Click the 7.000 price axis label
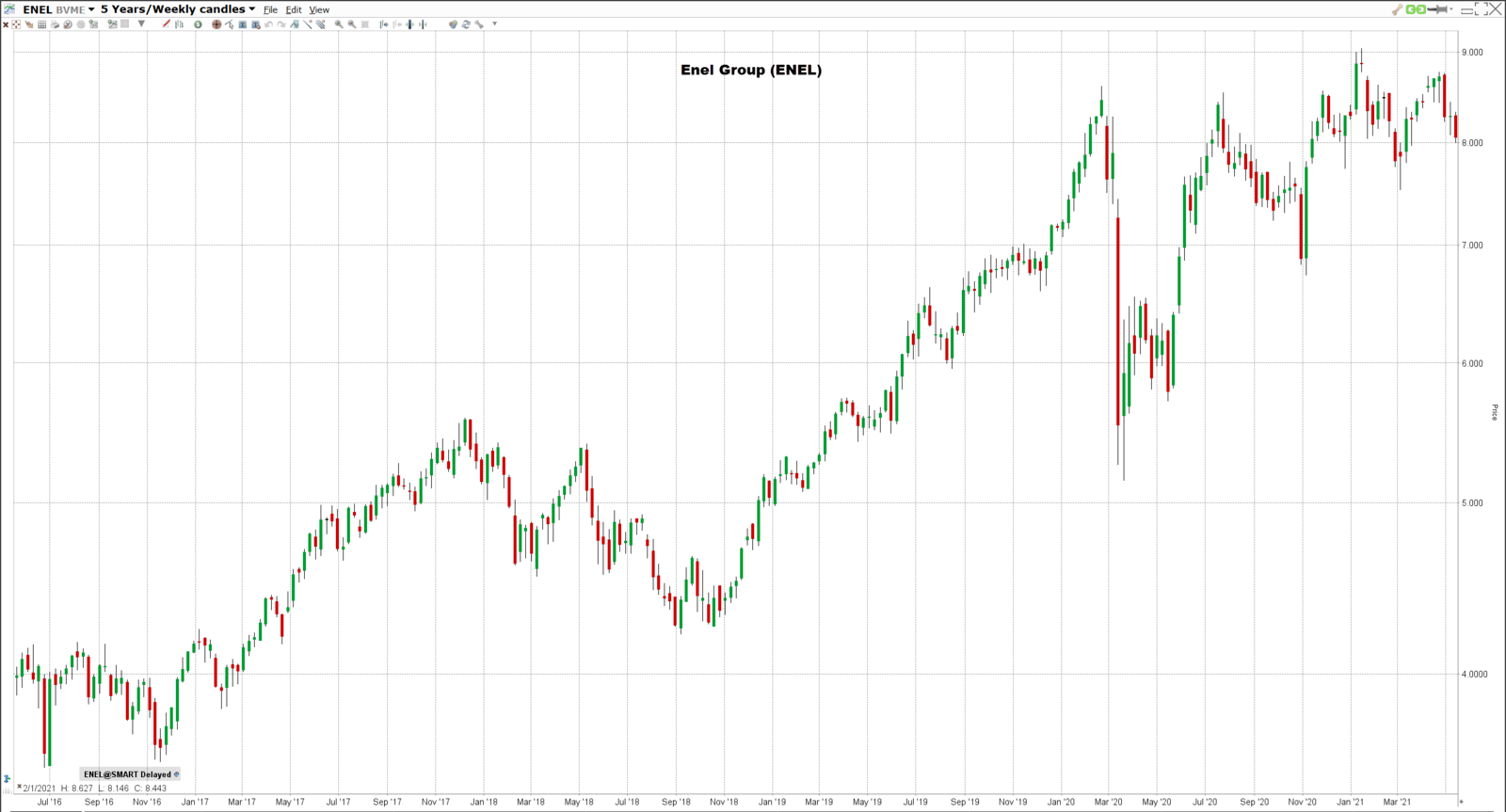This screenshot has height=812, width=1506. 1472,246
